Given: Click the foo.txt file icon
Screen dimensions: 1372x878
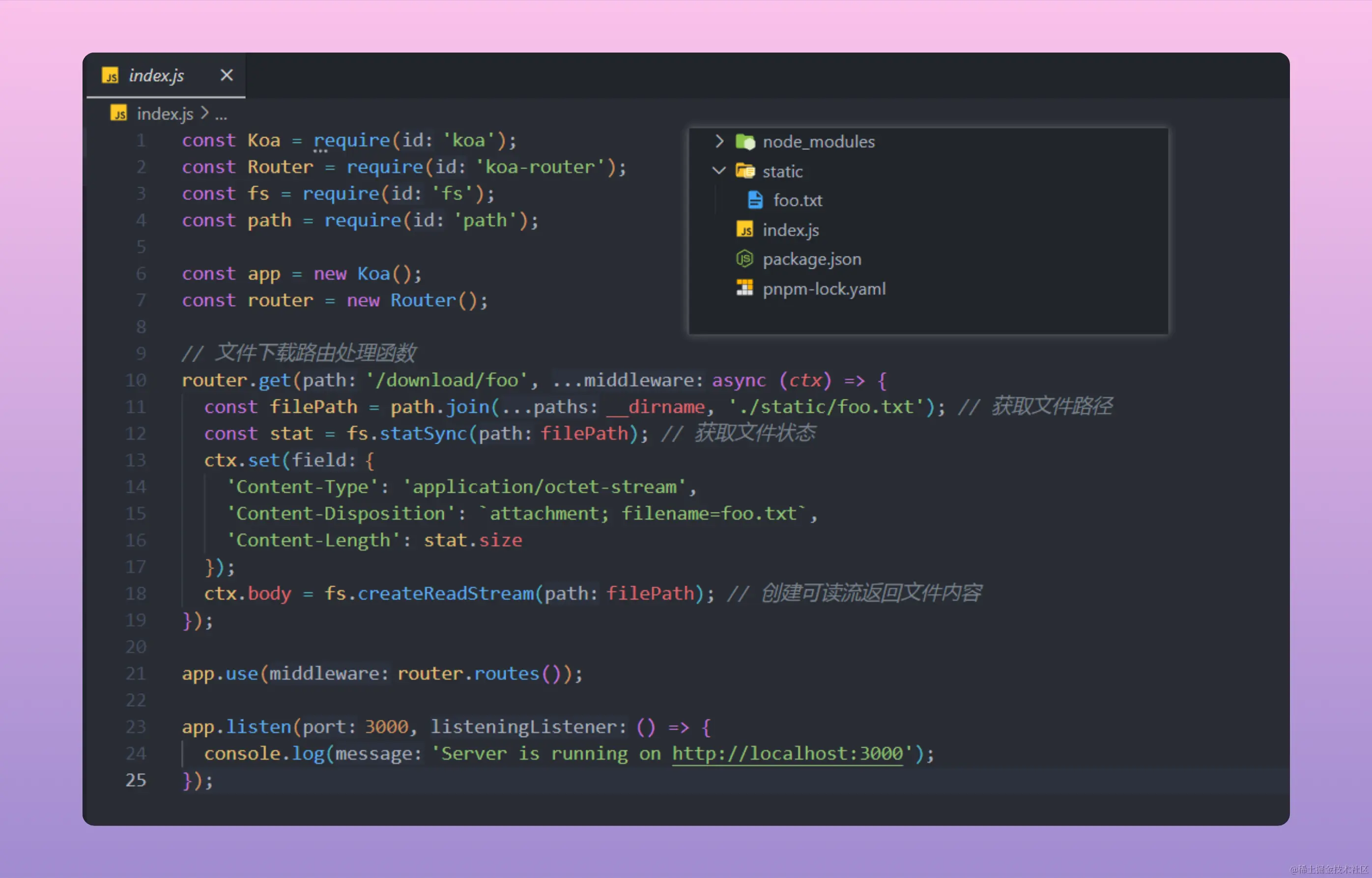Looking at the screenshot, I should coord(755,200).
